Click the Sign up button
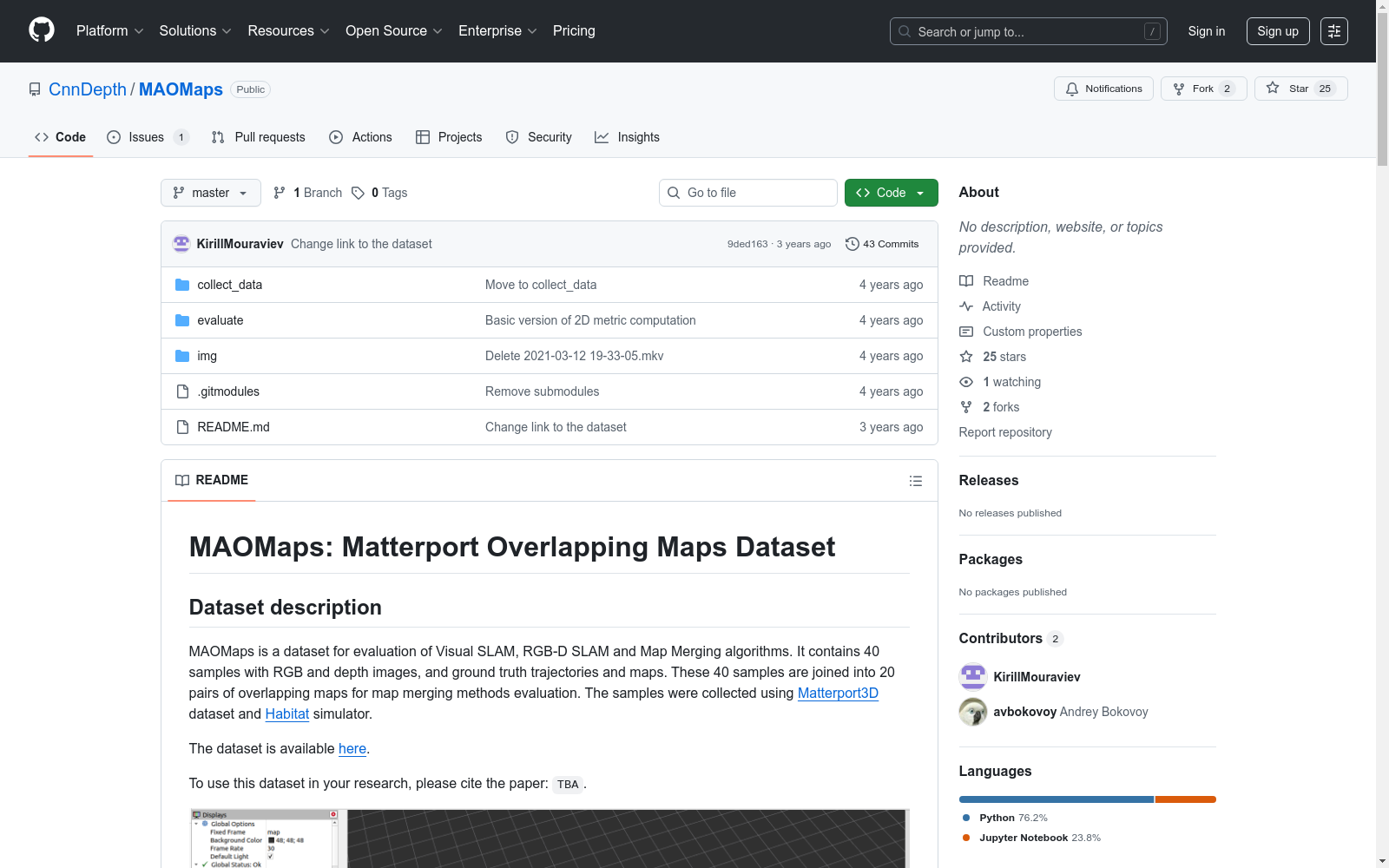1389x868 pixels. 1278,31
